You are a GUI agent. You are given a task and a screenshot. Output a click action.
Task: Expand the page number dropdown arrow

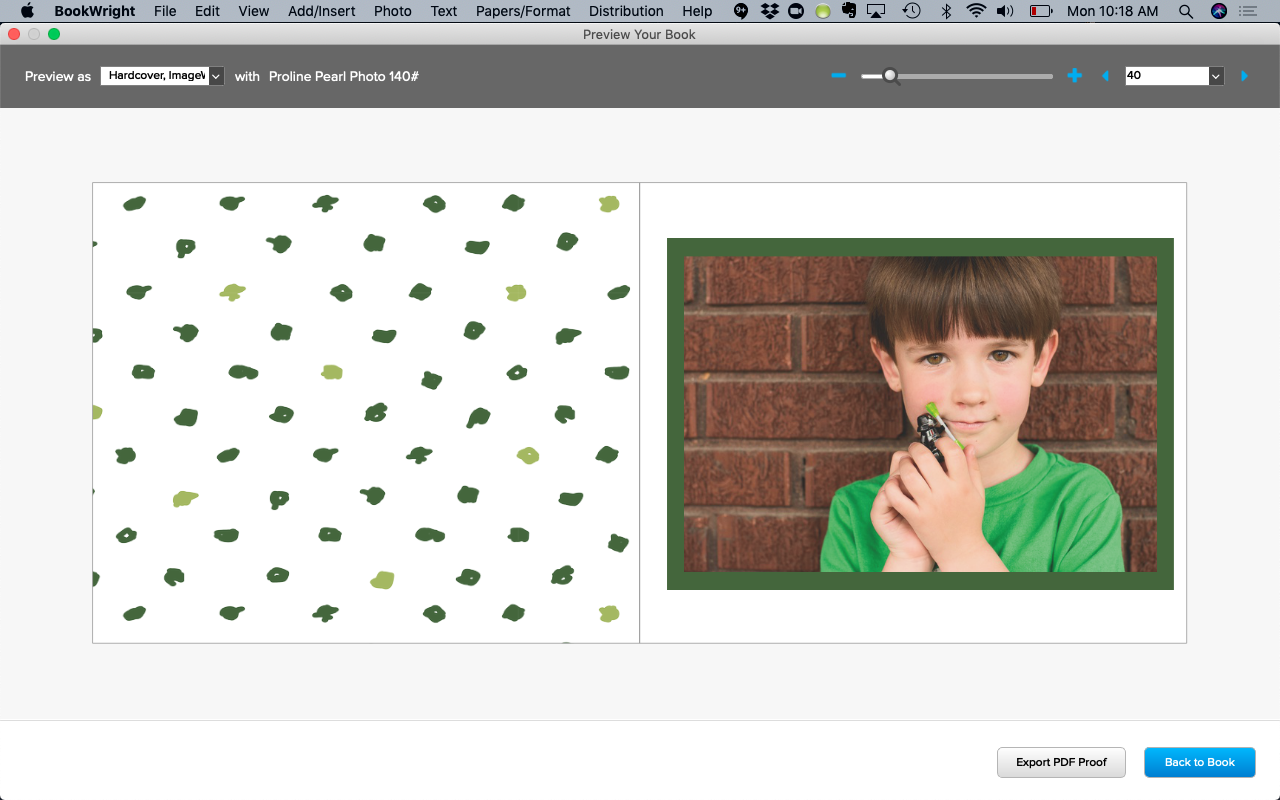1216,76
